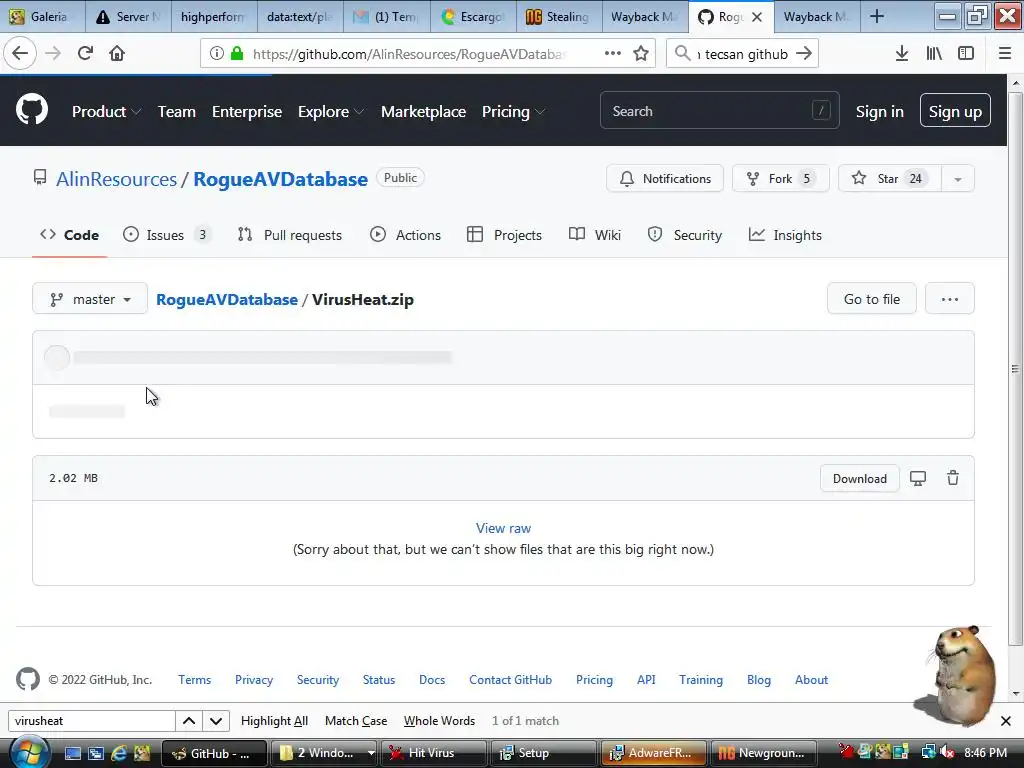This screenshot has width=1024, height=768.
Task: Click the Sign up button
Action: [x=955, y=111]
